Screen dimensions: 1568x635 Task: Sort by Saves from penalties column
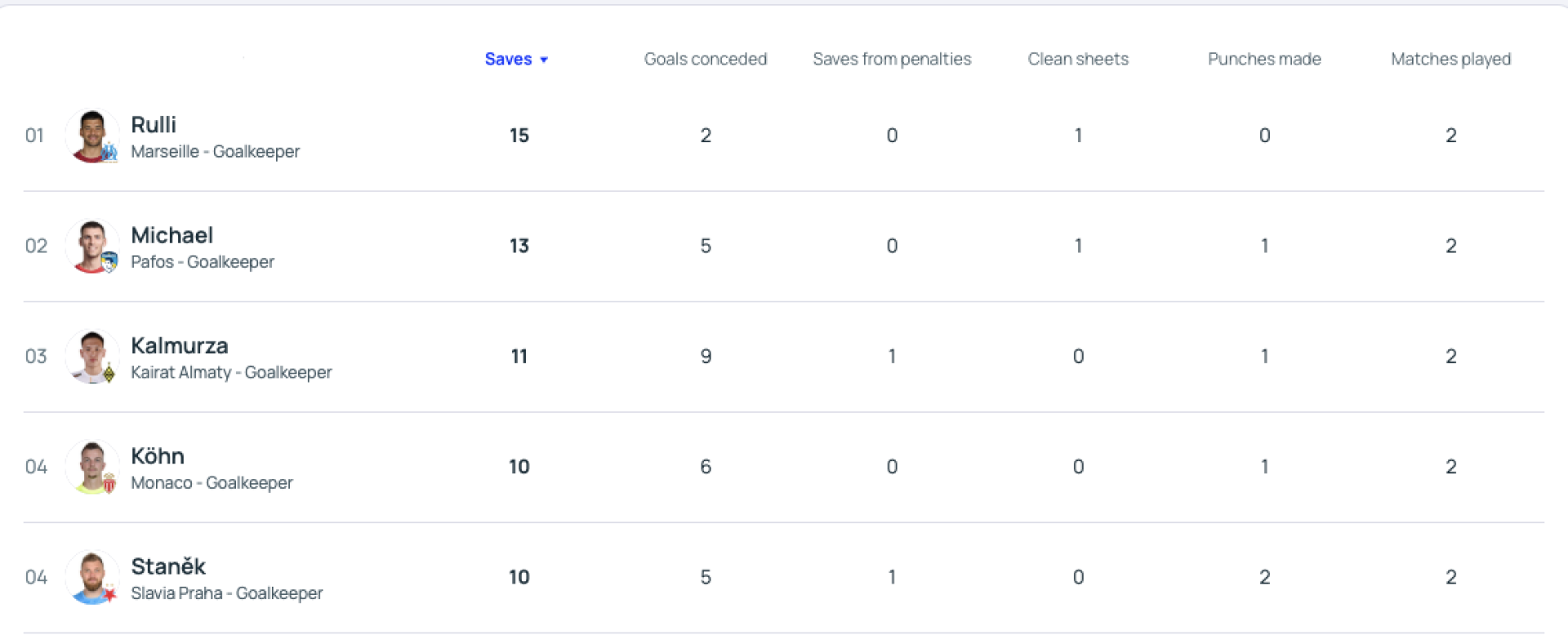892,59
